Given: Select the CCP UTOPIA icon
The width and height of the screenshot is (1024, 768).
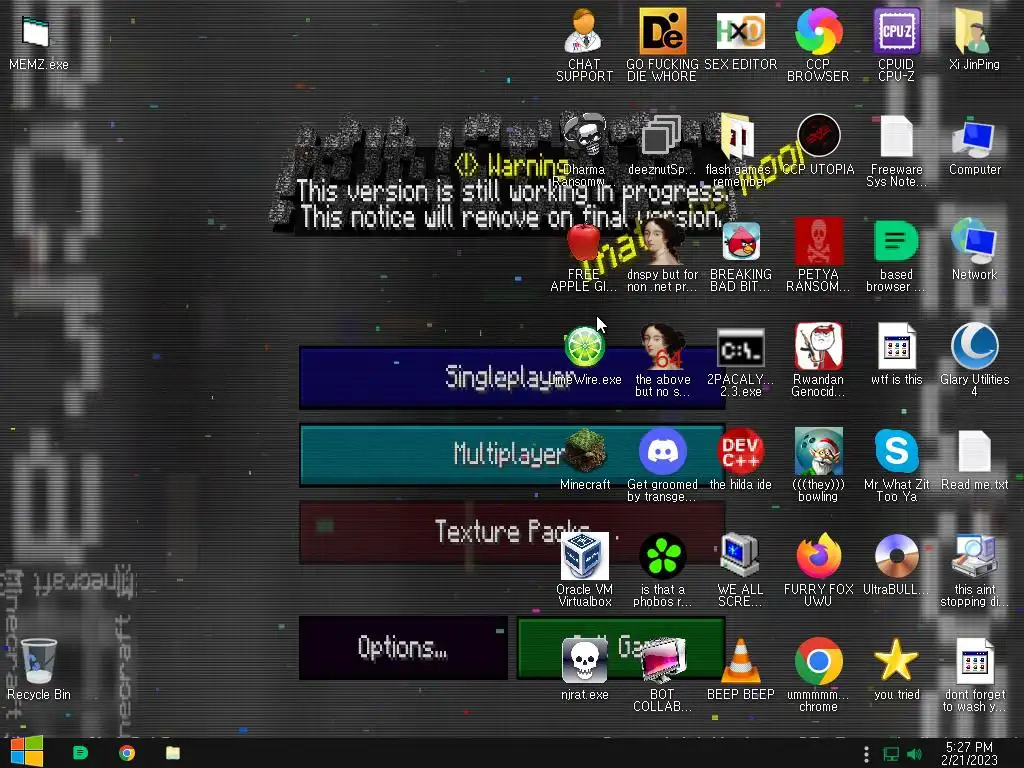Looking at the screenshot, I should (818, 136).
